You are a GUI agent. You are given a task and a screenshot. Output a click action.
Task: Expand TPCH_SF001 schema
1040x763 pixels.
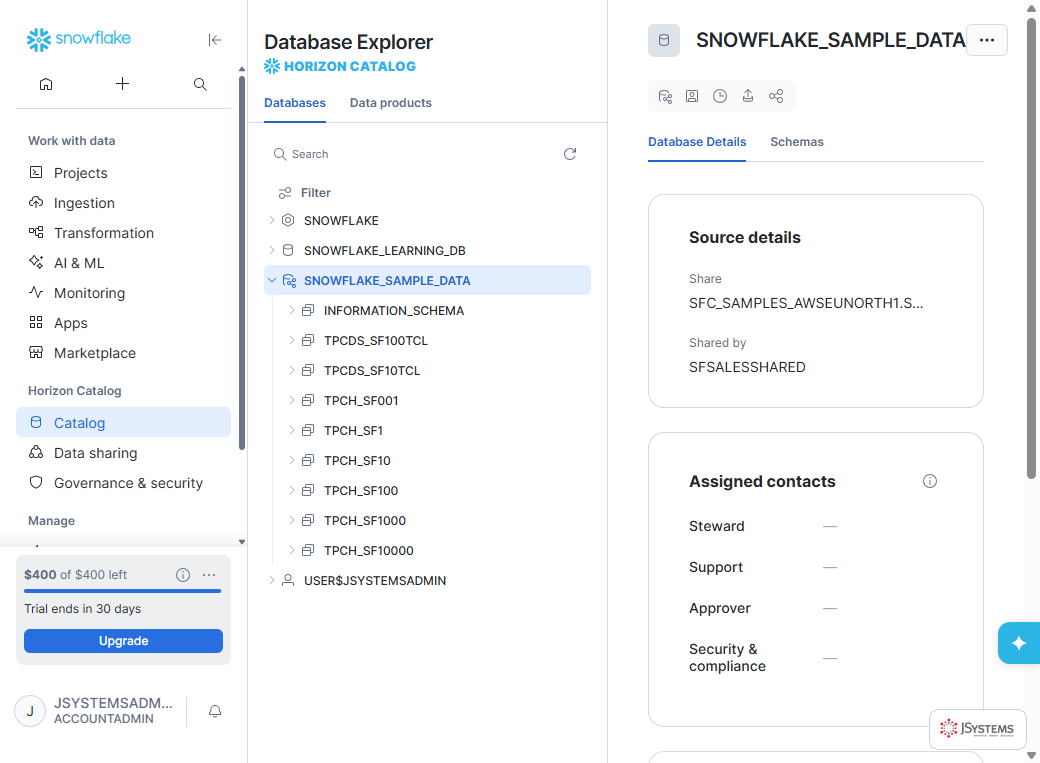click(291, 400)
